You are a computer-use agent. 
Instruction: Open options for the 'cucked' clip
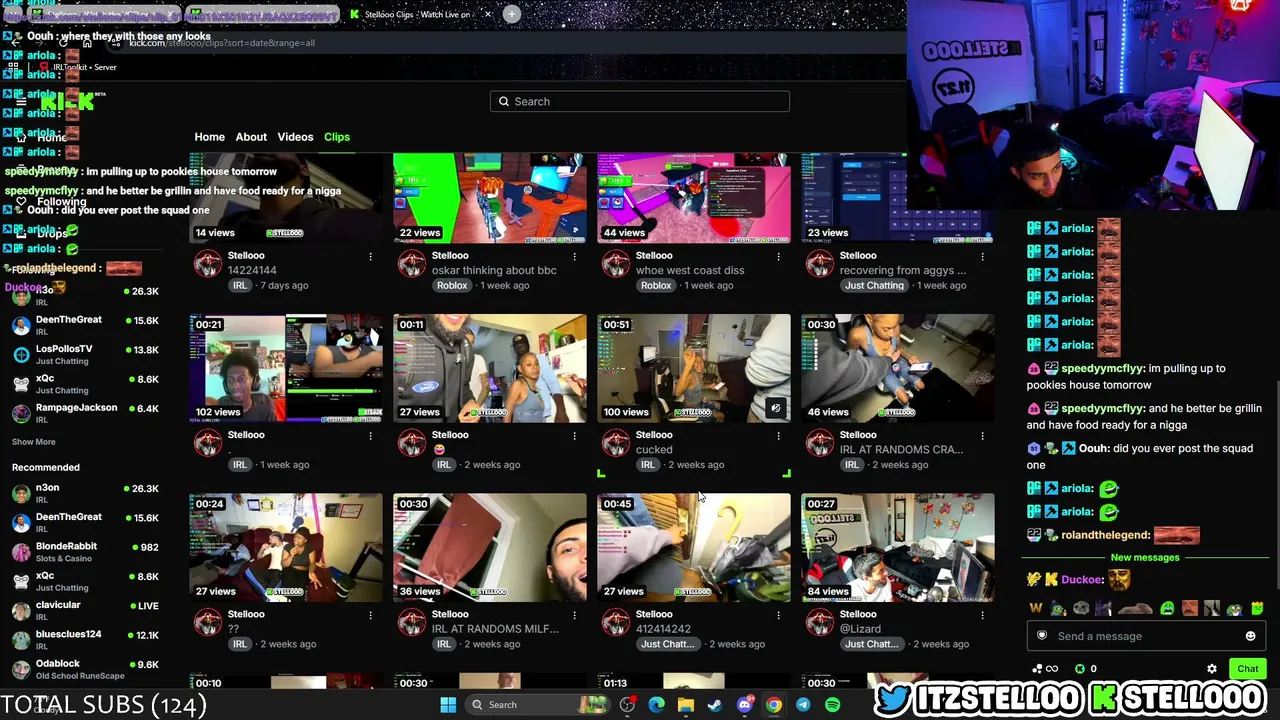778,436
